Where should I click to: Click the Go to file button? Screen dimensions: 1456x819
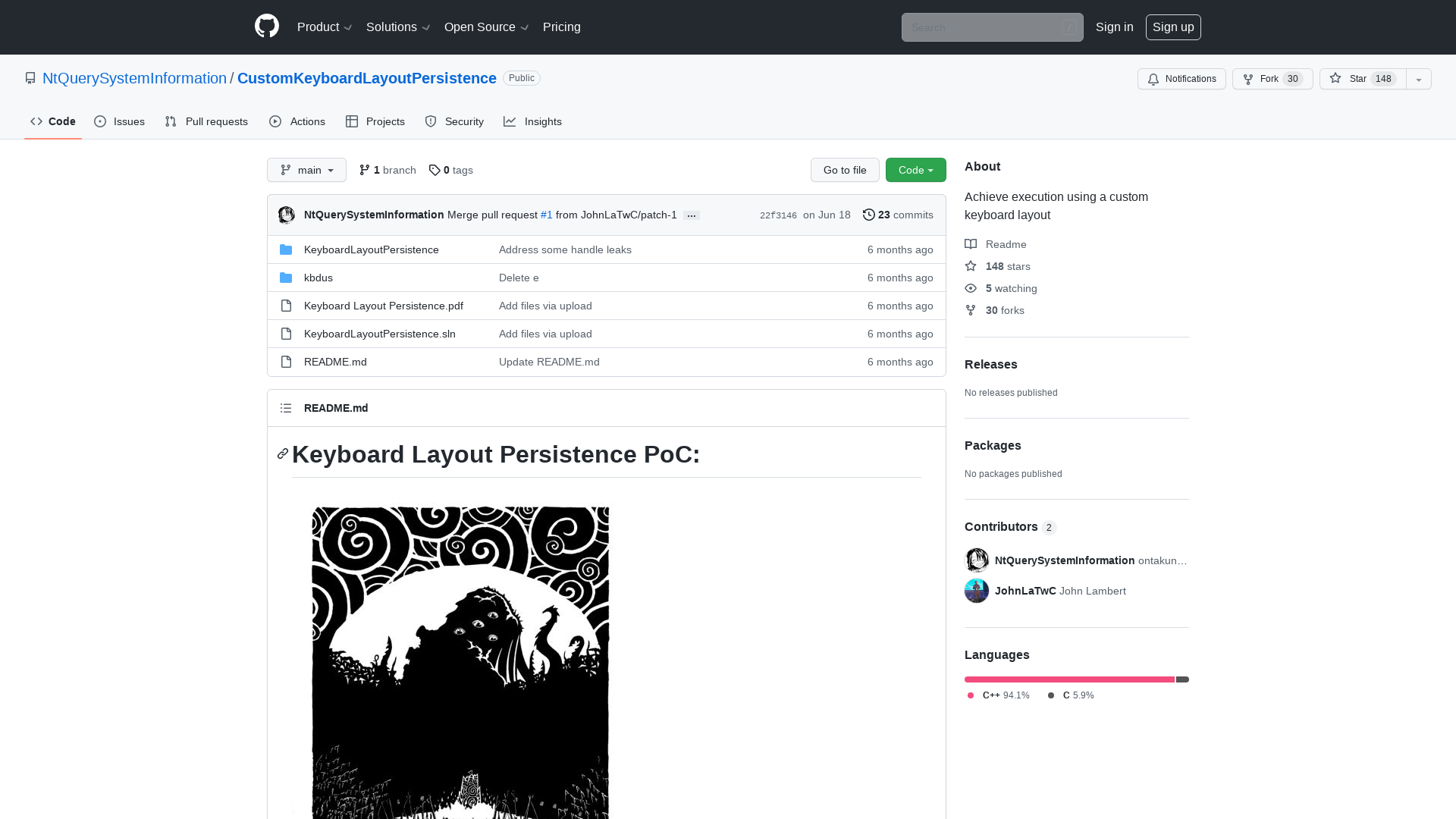click(845, 170)
